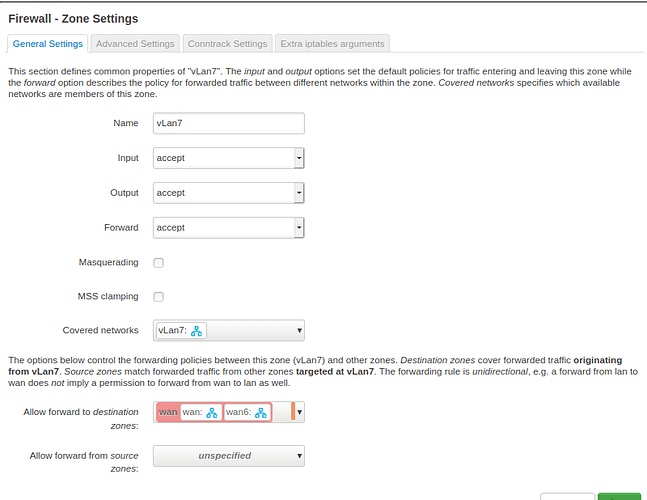The width and height of the screenshot is (647, 500).
Task: Open the unspecified source zones dropdown
Action: point(228,456)
